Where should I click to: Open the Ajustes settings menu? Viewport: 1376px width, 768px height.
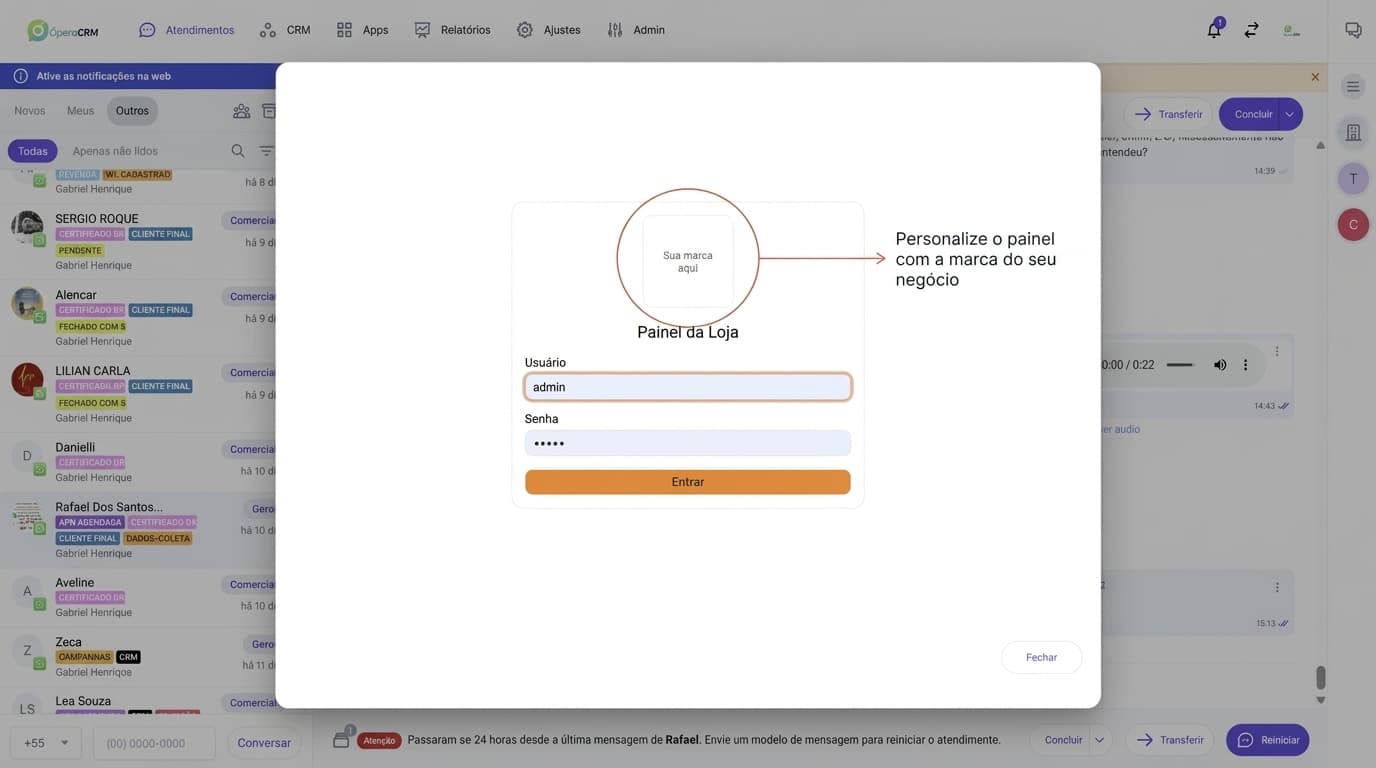pyautogui.click(x=548, y=30)
